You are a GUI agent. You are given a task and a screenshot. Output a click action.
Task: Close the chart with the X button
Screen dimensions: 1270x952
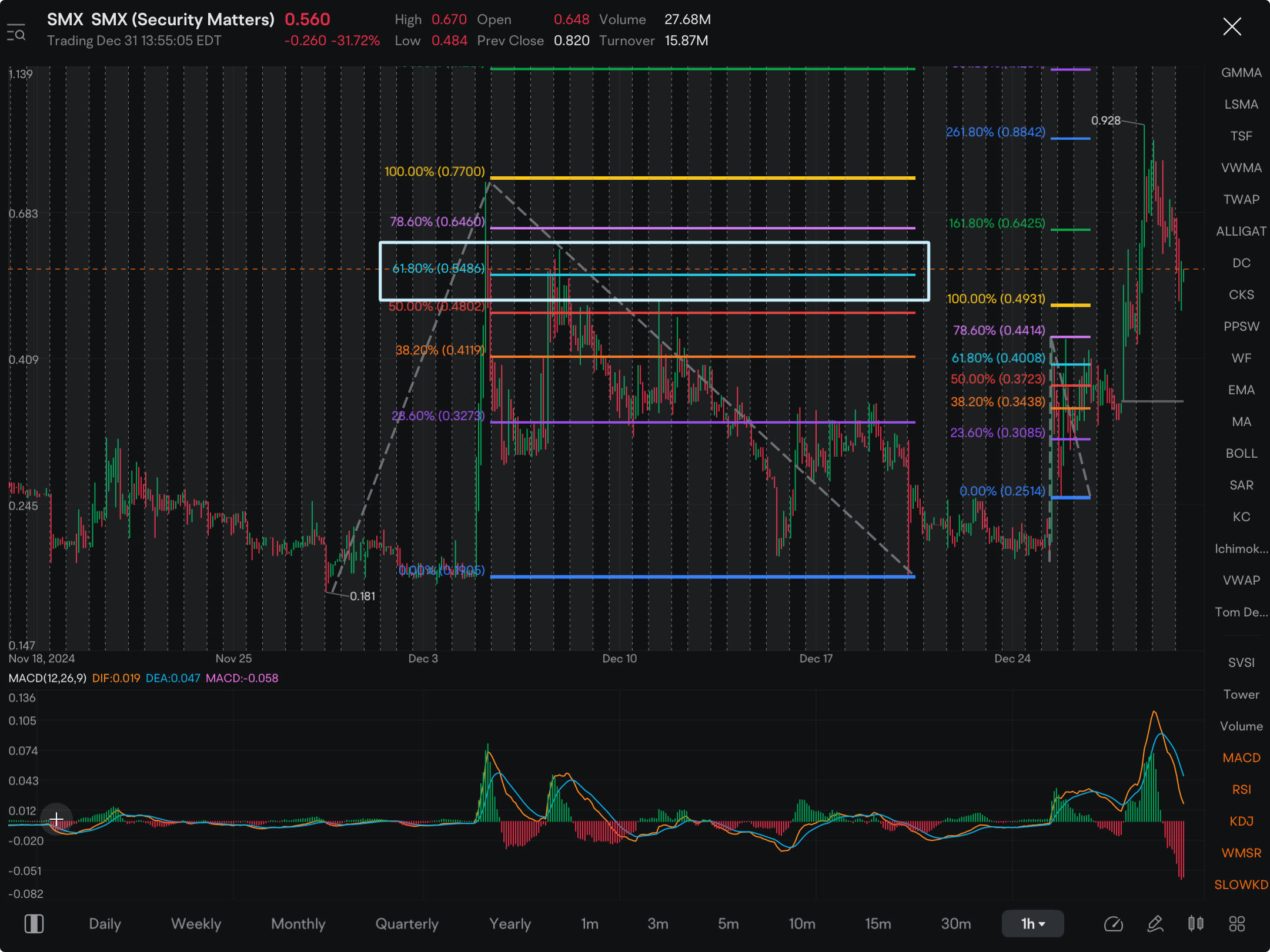(x=1232, y=26)
